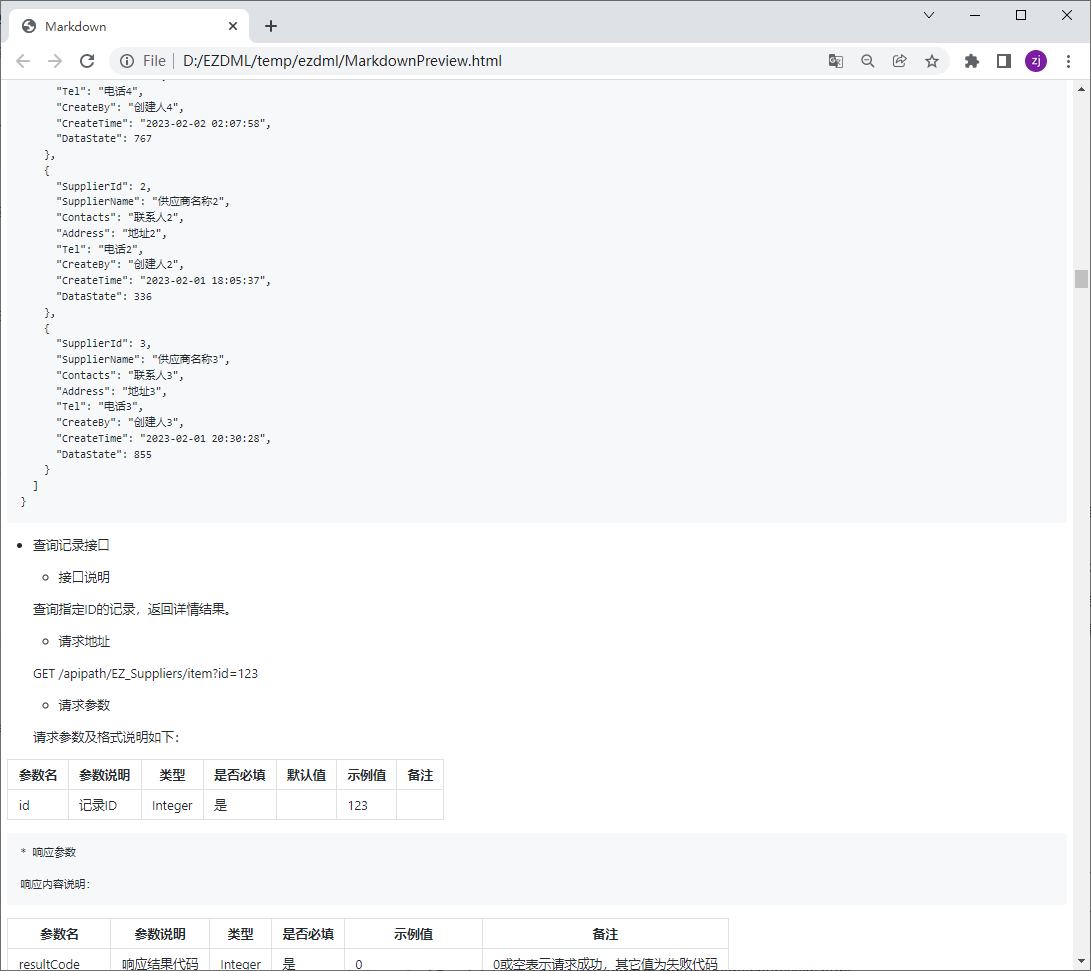1091x971 pixels.
Task: Select the Markdown tab
Action: (129, 26)
